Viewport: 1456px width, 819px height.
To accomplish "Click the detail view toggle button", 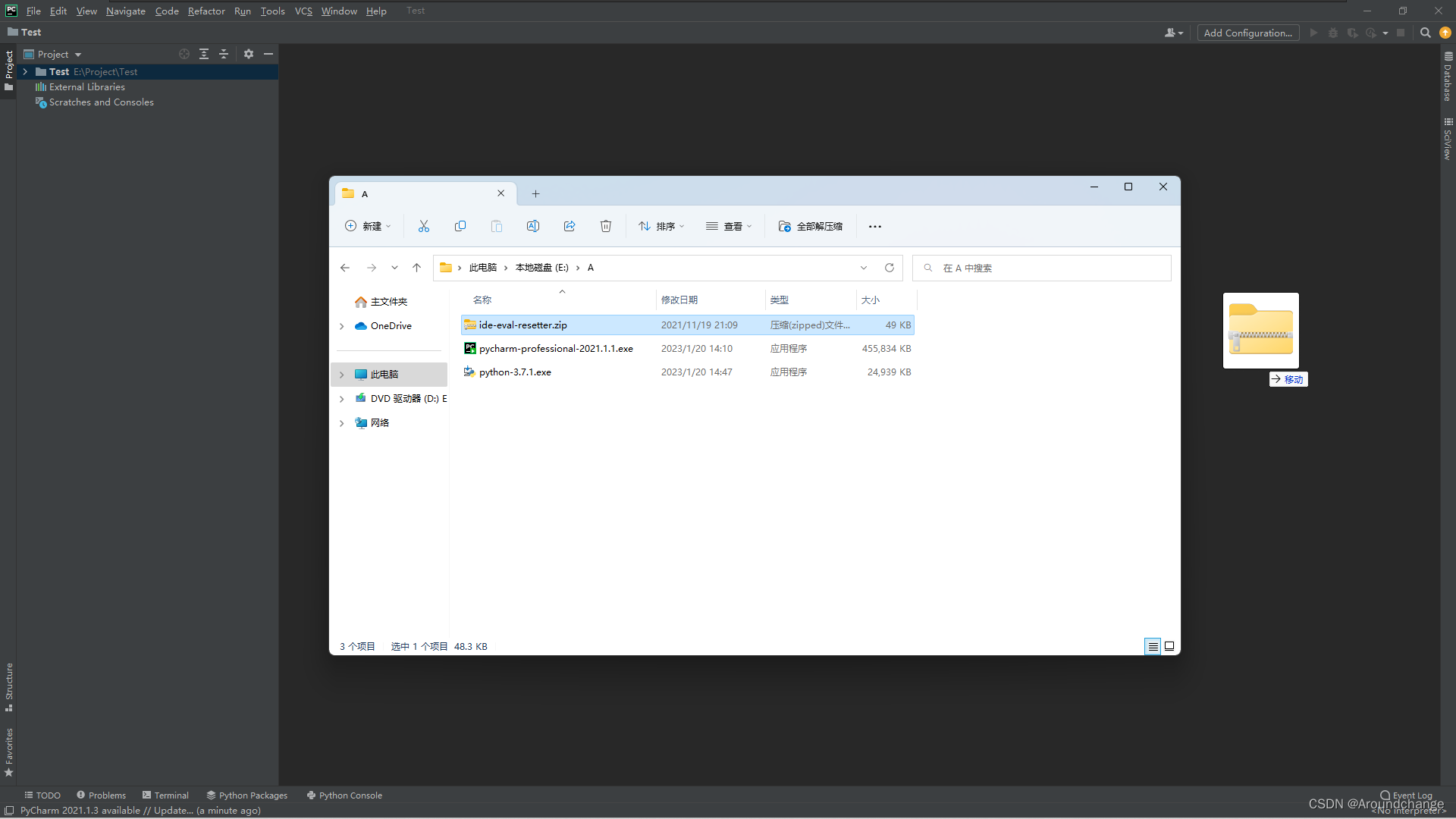I will tap(1152, 646).
